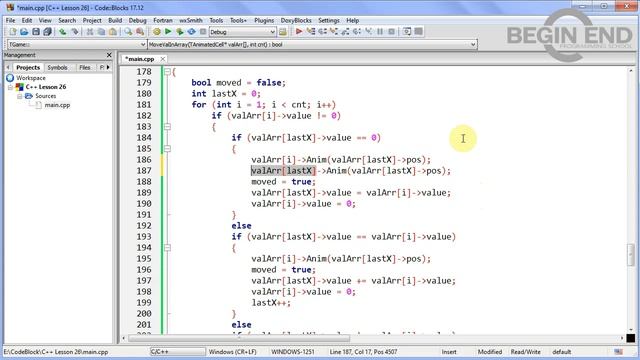
Task: Show previous Management tabs with left arrow
Action: (x=8, y=67)
